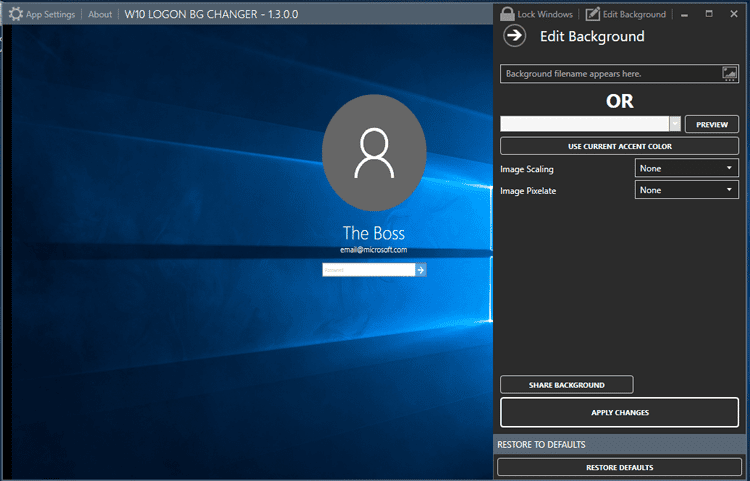
Task: Click the Lock Windows text label
Action: [x=545, y=14]
